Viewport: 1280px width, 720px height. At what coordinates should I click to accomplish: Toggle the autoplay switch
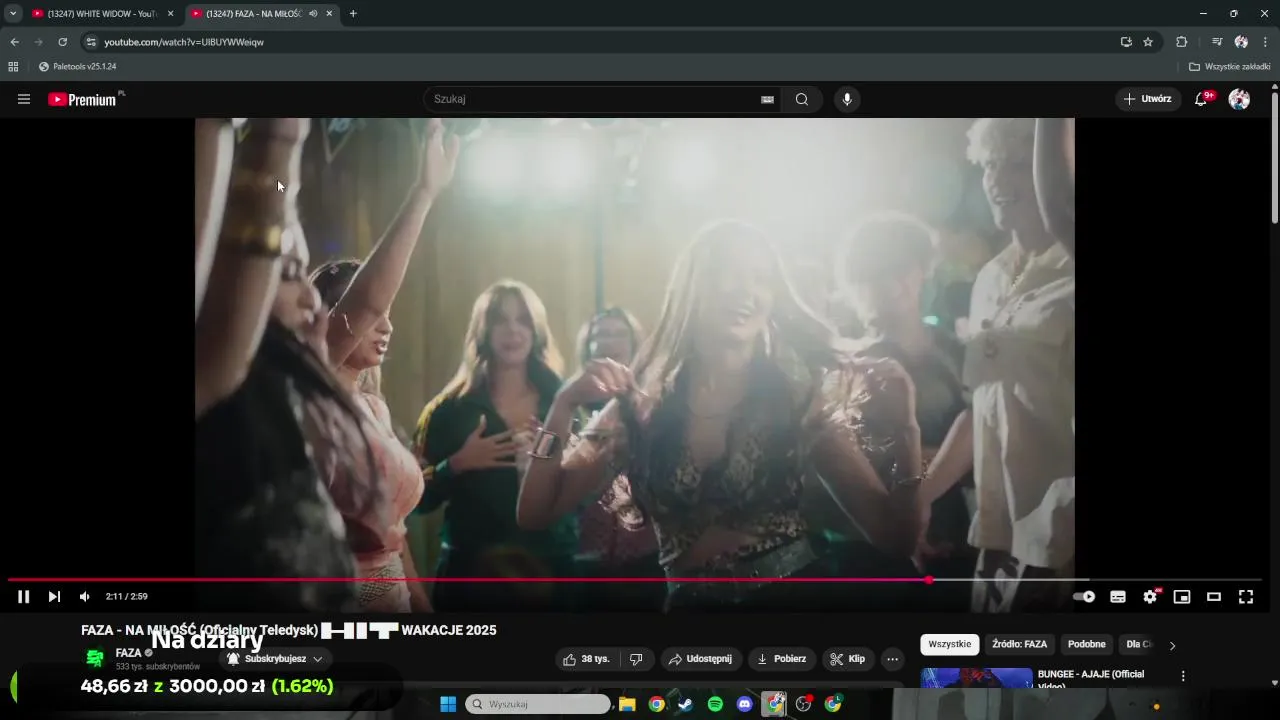(1085, 597)
